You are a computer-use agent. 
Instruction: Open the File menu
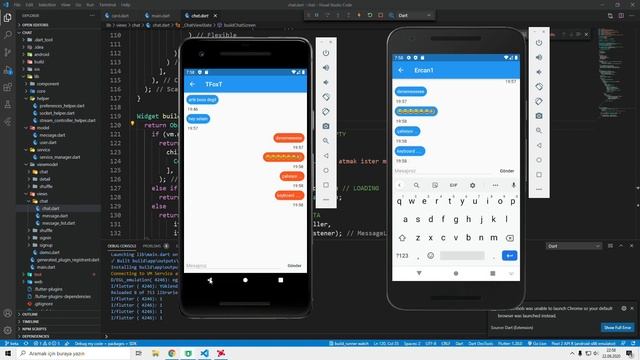coord(17,4)
